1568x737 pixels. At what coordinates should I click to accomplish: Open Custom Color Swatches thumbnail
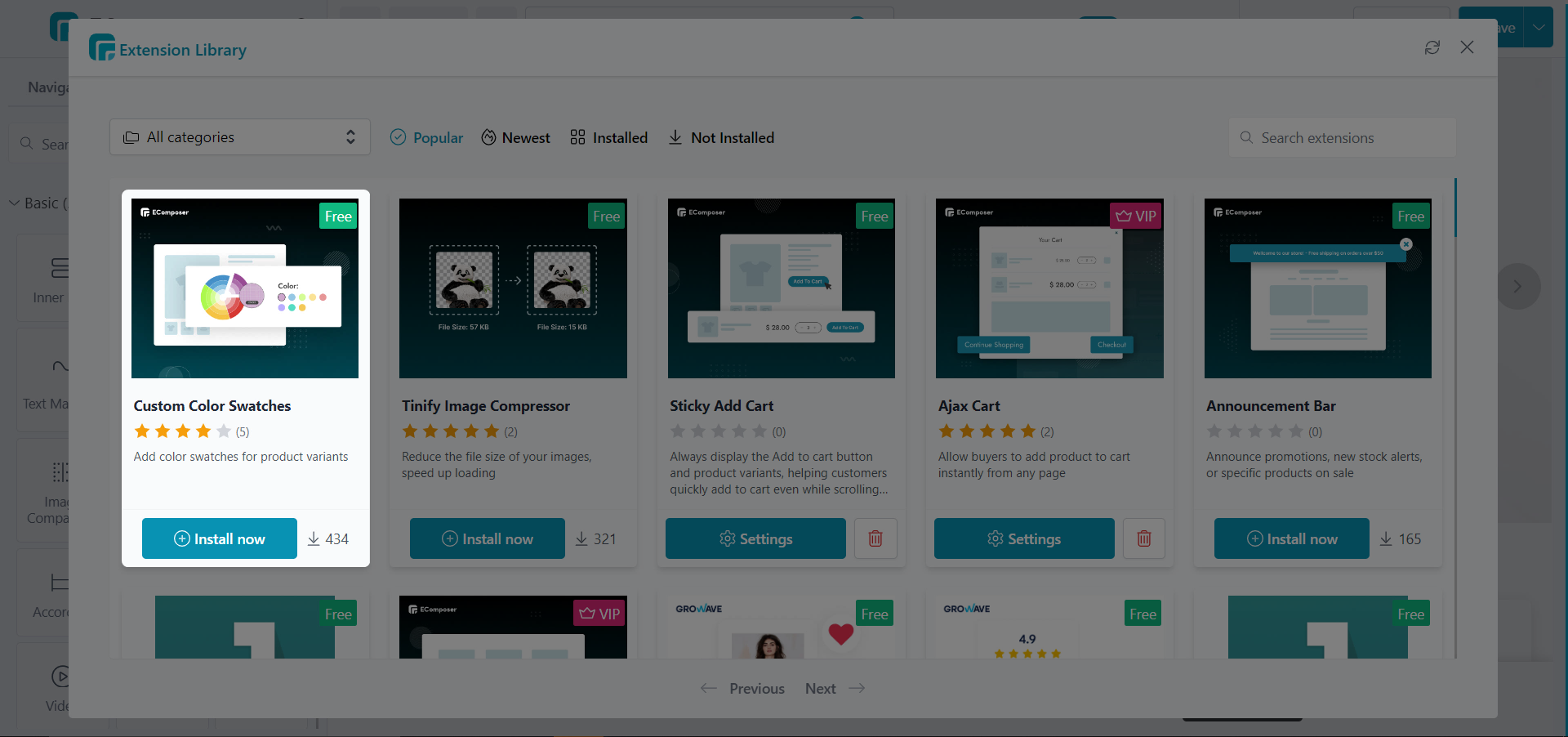(245, 288)
